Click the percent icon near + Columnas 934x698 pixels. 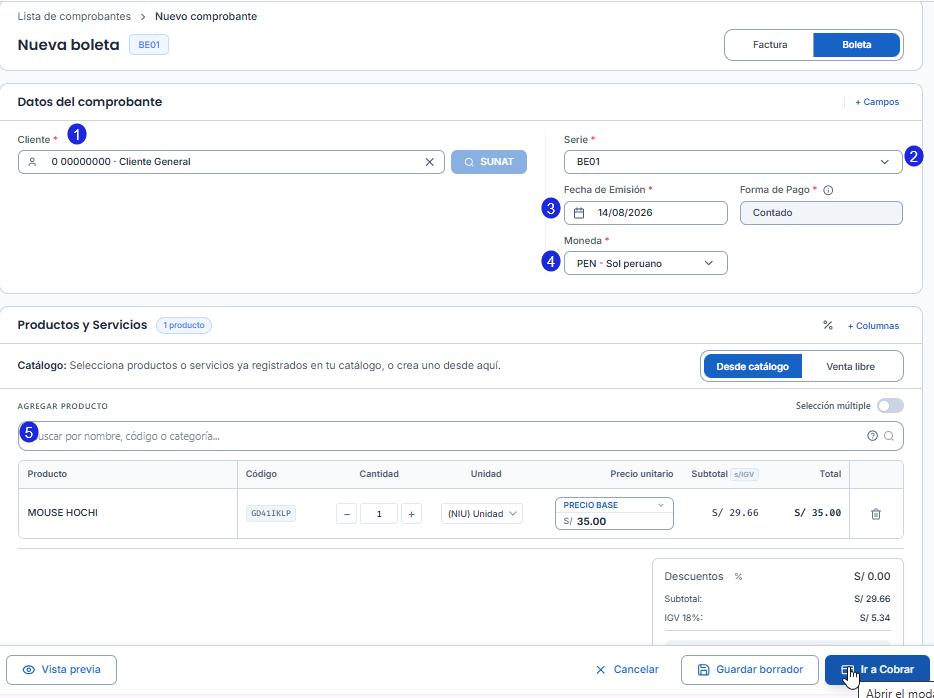click(827, 325)
